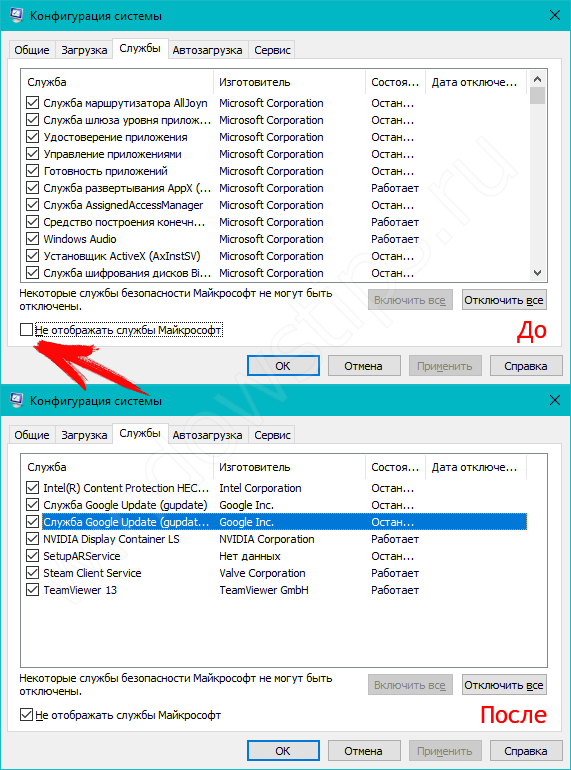The width and height of the screenshot is (571, 770).
Task: Uncheck the Windows Audio service
Action: pyautogui.click(x=32, y=239)
